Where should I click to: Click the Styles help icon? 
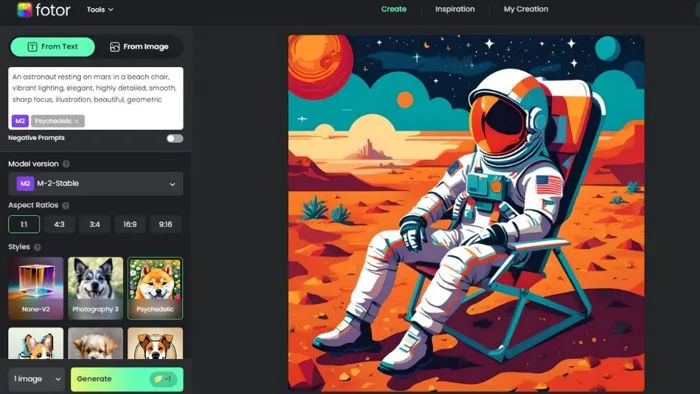38,247
